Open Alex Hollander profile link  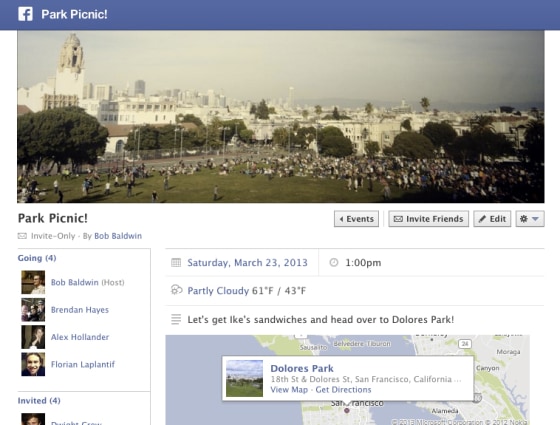pos(80,337)
